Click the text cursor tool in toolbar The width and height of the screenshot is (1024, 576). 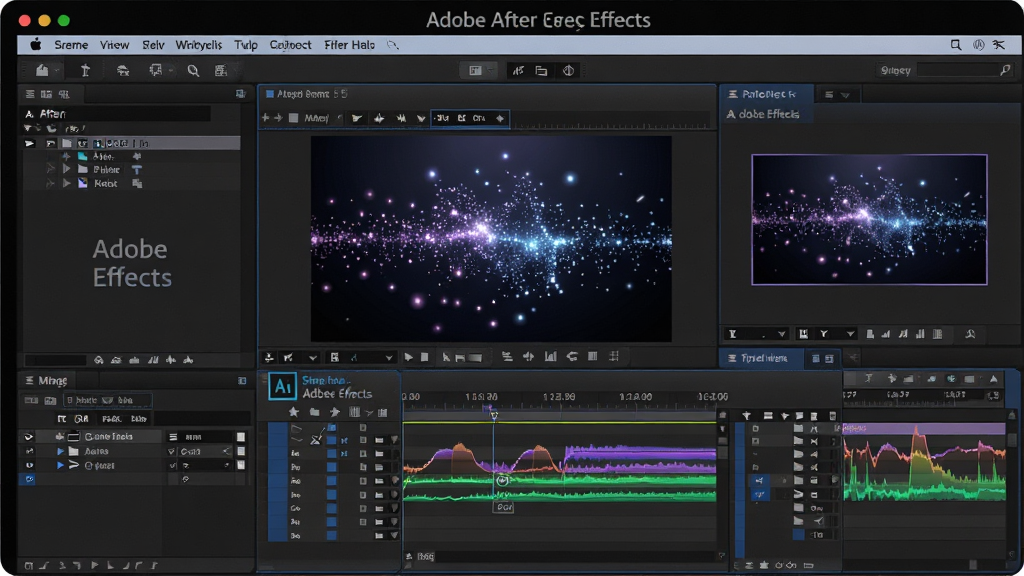pos(85,71)
